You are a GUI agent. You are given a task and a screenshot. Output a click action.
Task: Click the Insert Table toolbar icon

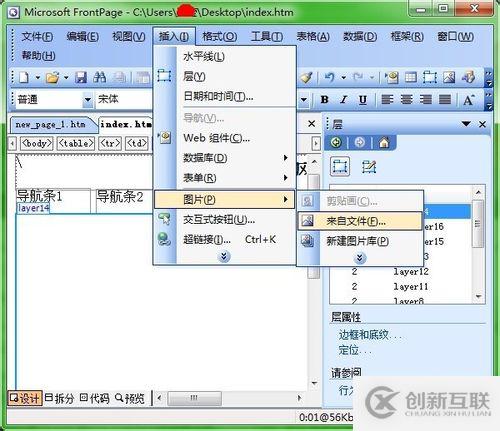click(411, 78)
